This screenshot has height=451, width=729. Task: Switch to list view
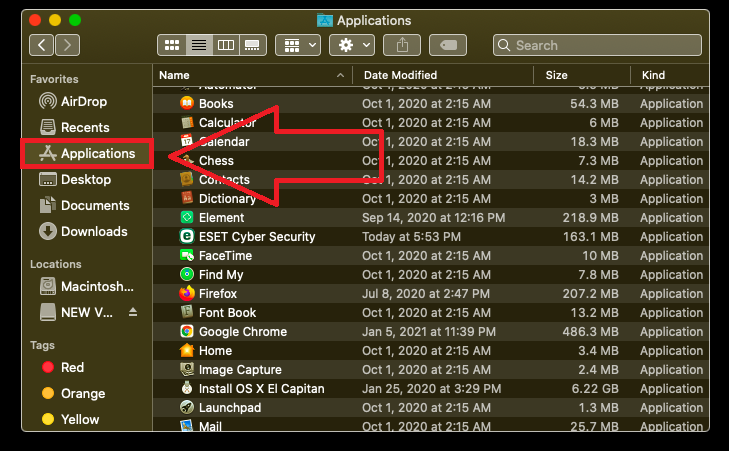[x=199, y=45]
